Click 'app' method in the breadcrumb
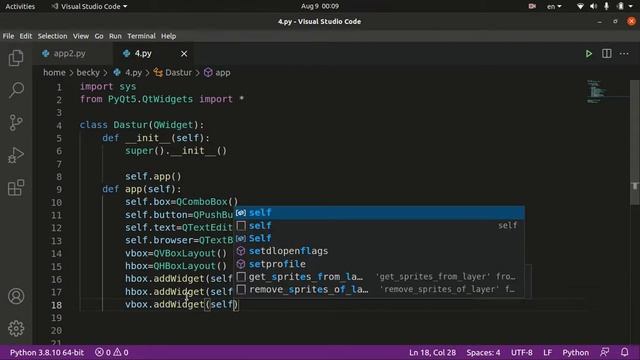The height and width of the screenshot is (360, 640). pyautogui.click(x=222, y=73)
